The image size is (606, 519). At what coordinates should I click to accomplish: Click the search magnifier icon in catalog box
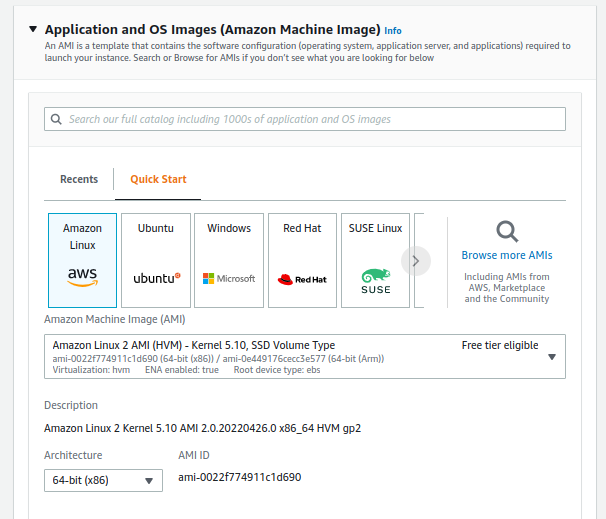click(56, 119)
